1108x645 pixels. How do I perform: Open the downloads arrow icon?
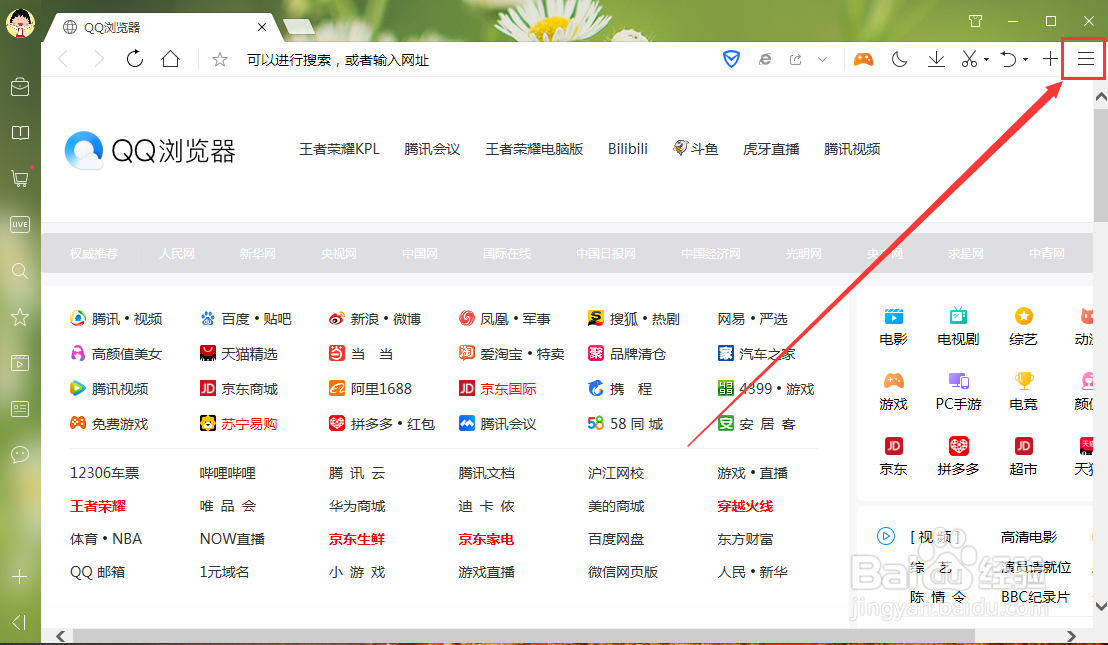click(936, 59)
